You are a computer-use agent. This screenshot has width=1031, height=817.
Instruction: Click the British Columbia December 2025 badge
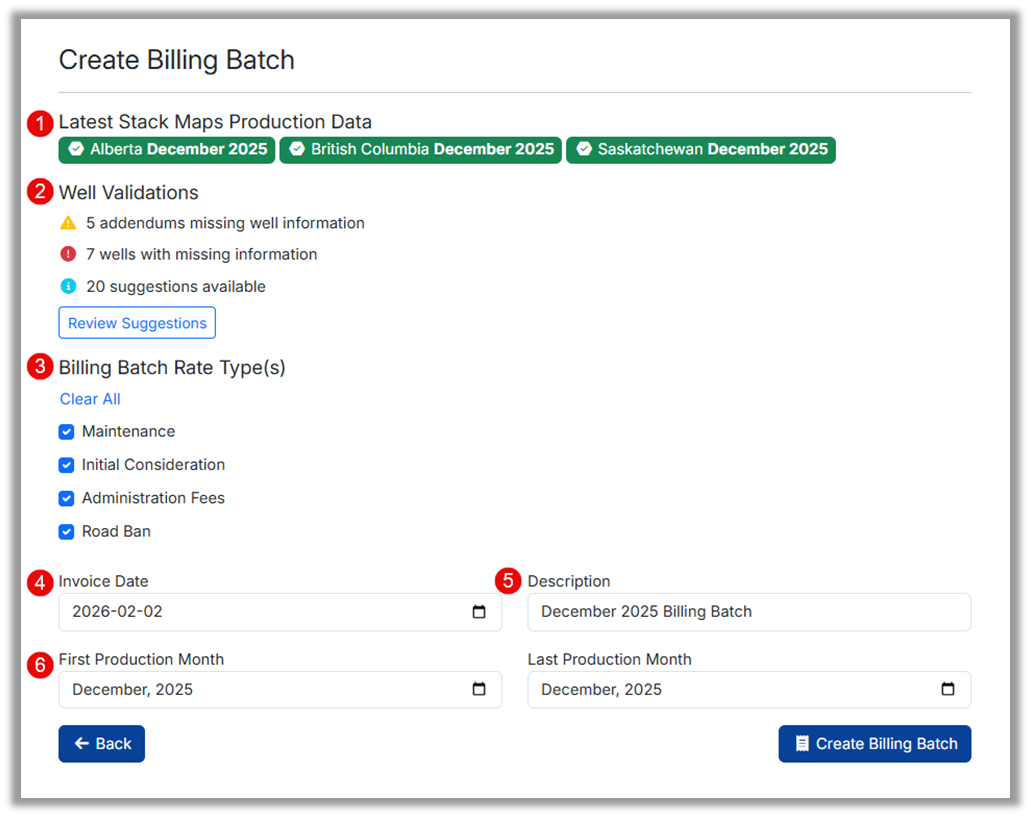click(420, 150)
